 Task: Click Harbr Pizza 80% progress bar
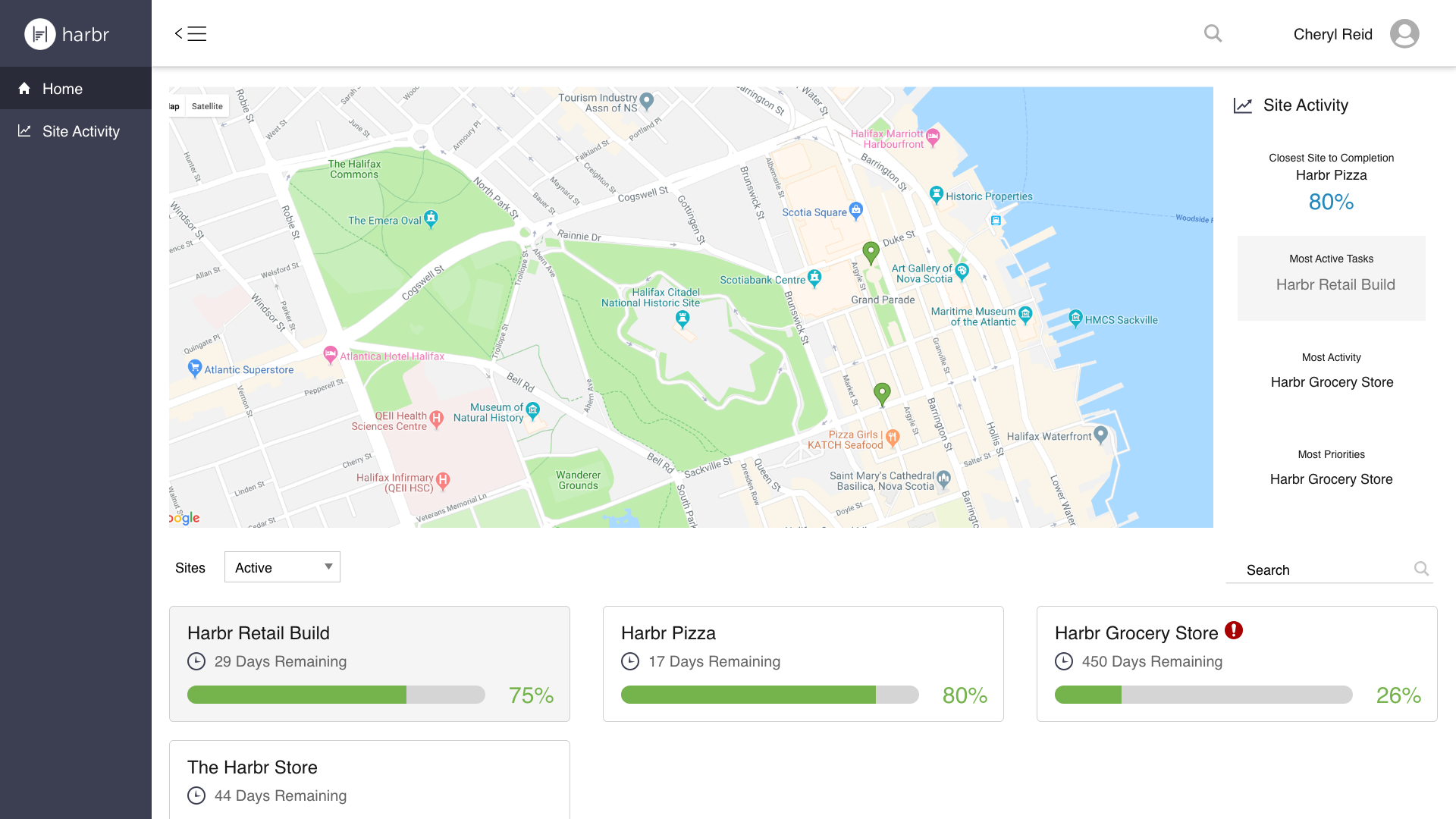770,695
